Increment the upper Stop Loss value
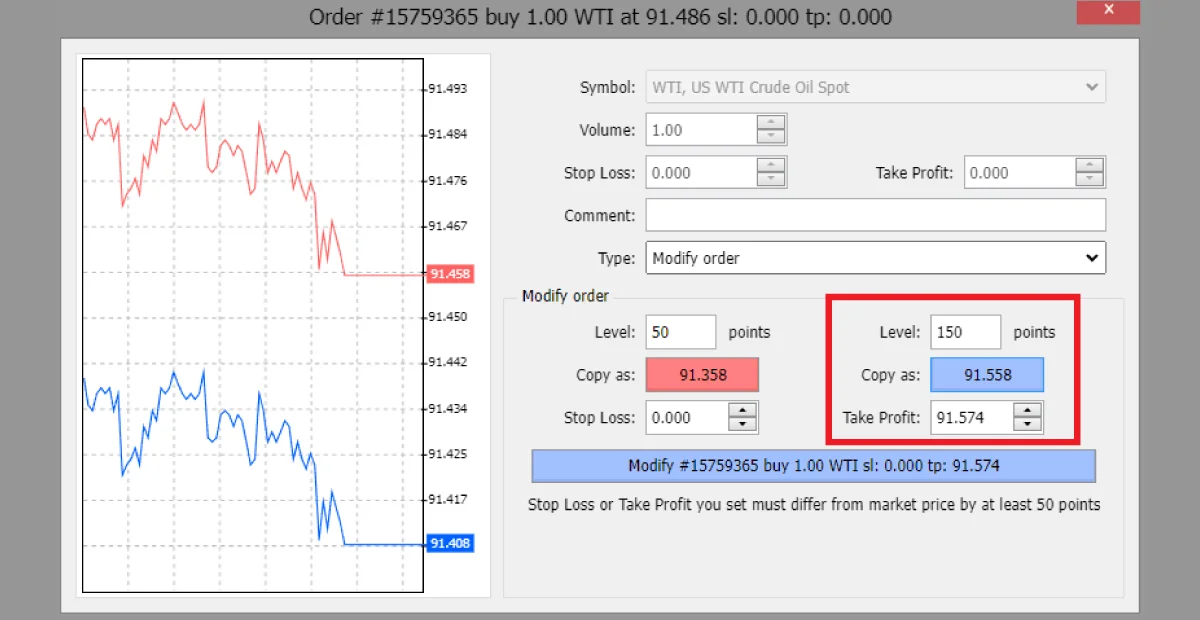The width and height of the screenshot is (1200, 620). tap(771, 166)
